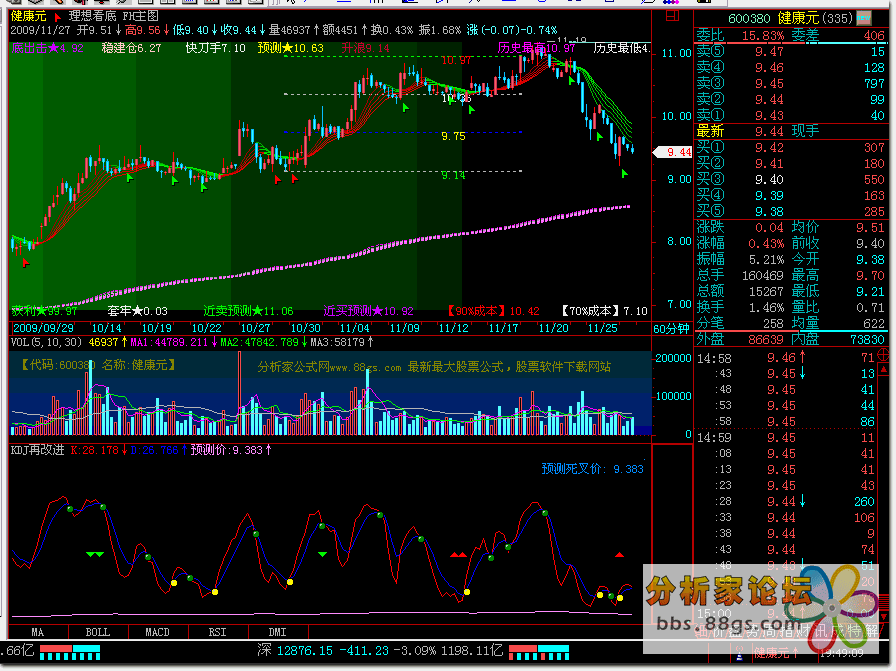Click the 11/04 date on time axis
Image resolution: width=896 pixels, height=671 pixels.
(x=354, y=328)
